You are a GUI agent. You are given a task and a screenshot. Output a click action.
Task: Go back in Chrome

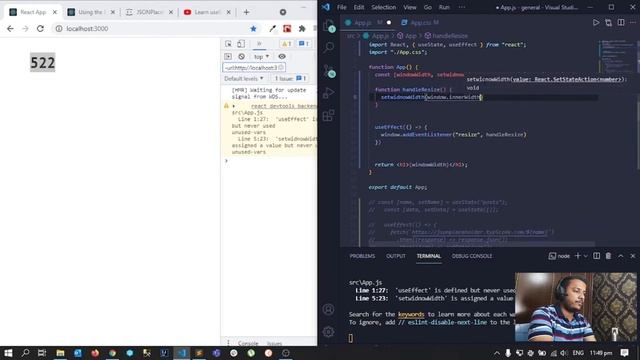(10, 29)
